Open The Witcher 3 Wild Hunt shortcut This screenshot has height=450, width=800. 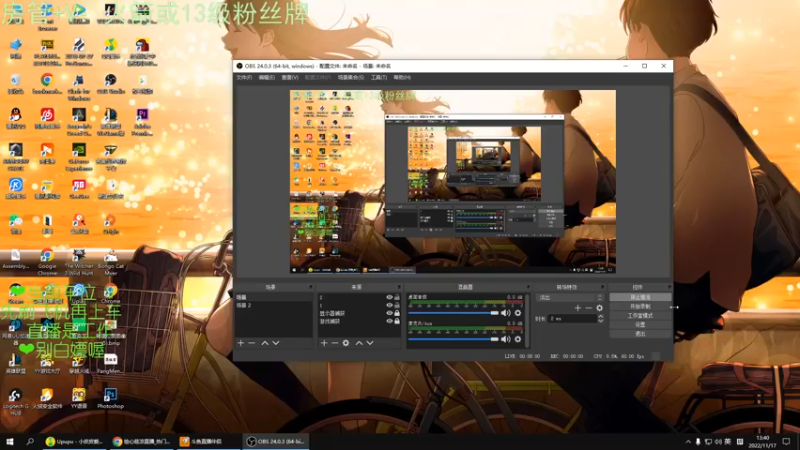pos(79,262)
